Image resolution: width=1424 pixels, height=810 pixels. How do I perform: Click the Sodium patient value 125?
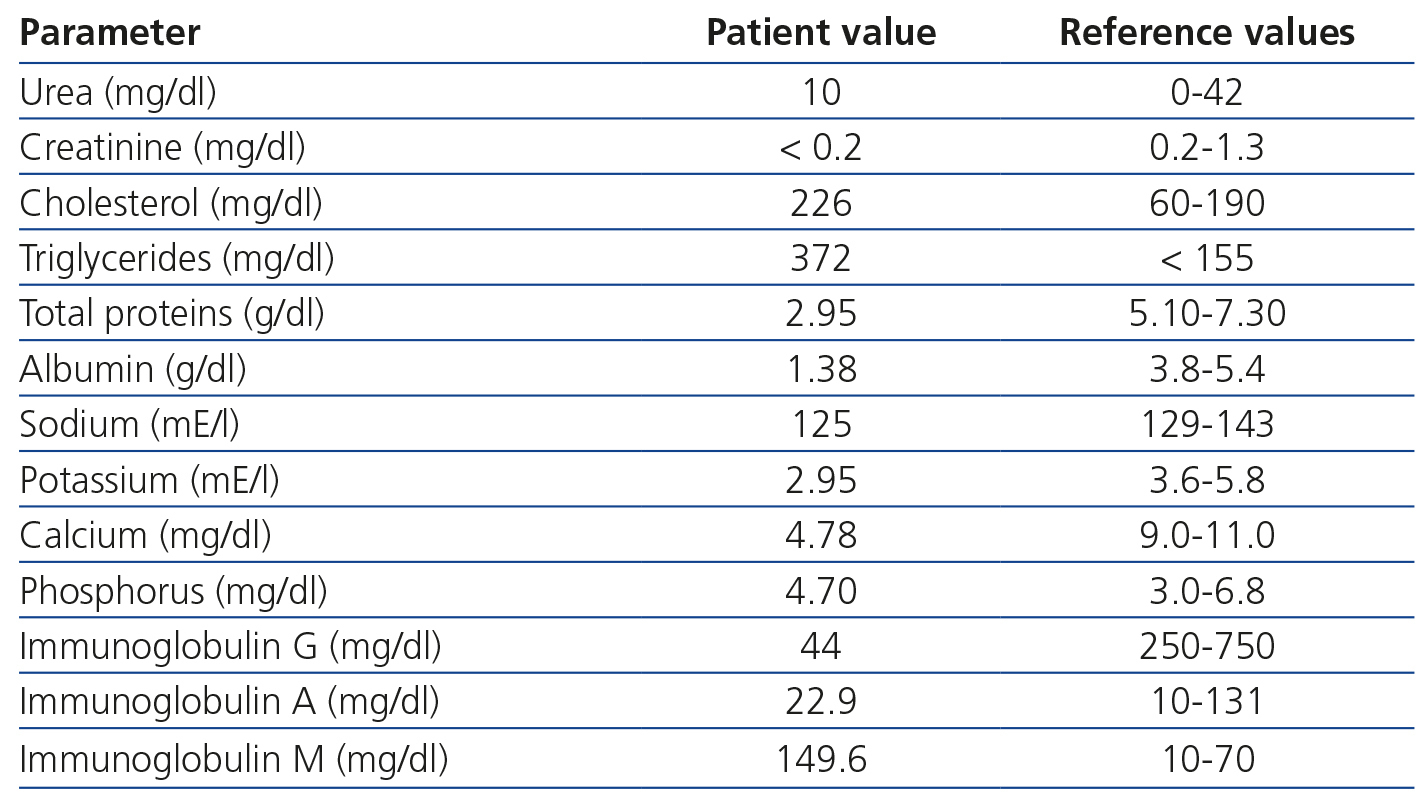821,425
